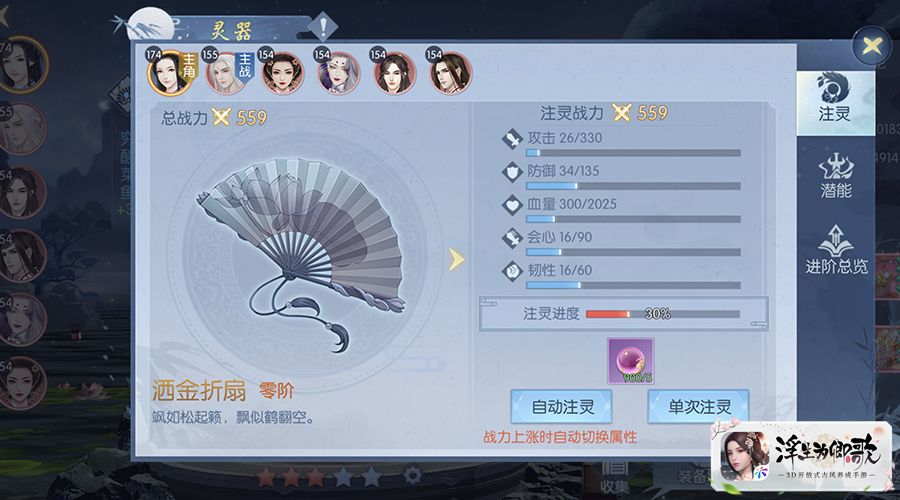The height and width of the screenshot is (500, 900).
Task: Click the 攻击 26/330 attribute bar
Action: (634, 153)
